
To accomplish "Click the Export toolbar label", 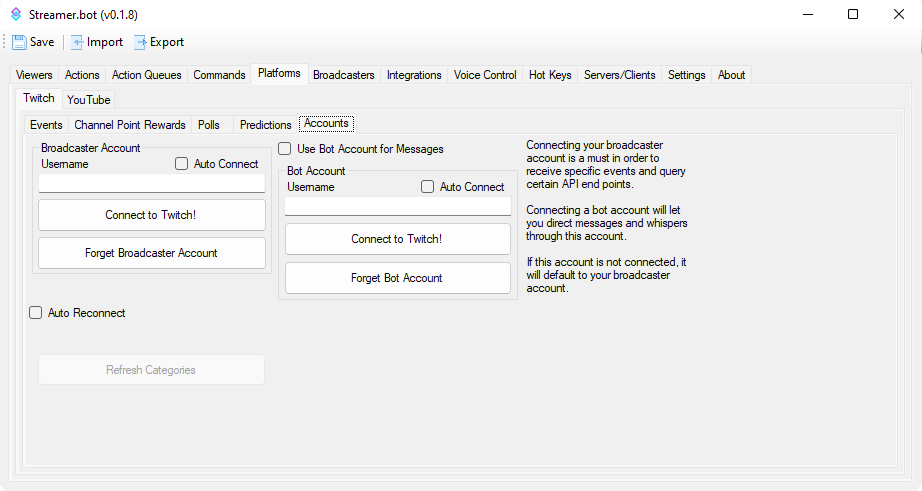I will pyautogui.click(x=167, y=42).
